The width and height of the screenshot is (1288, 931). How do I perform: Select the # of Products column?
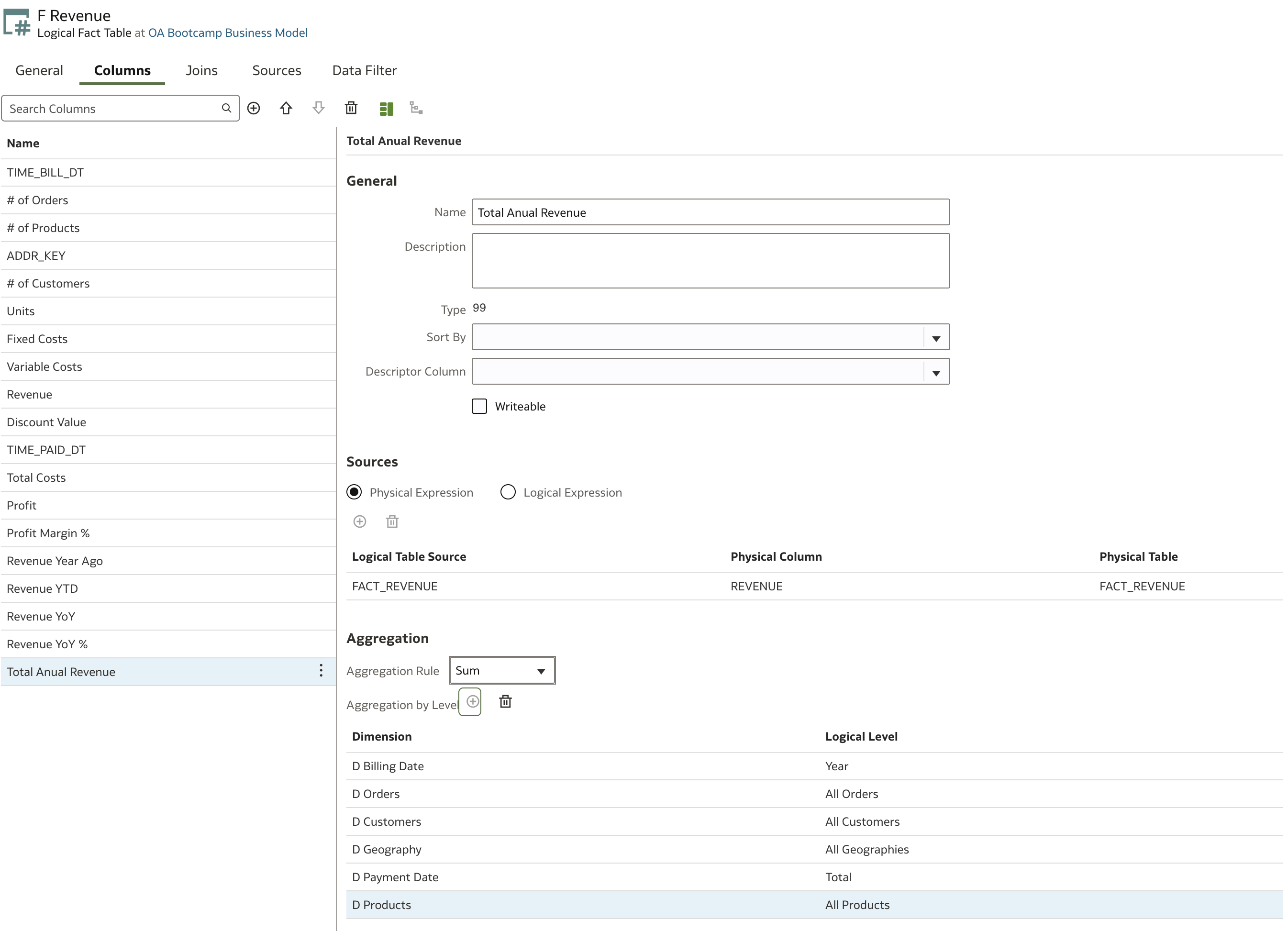(168, 228)
